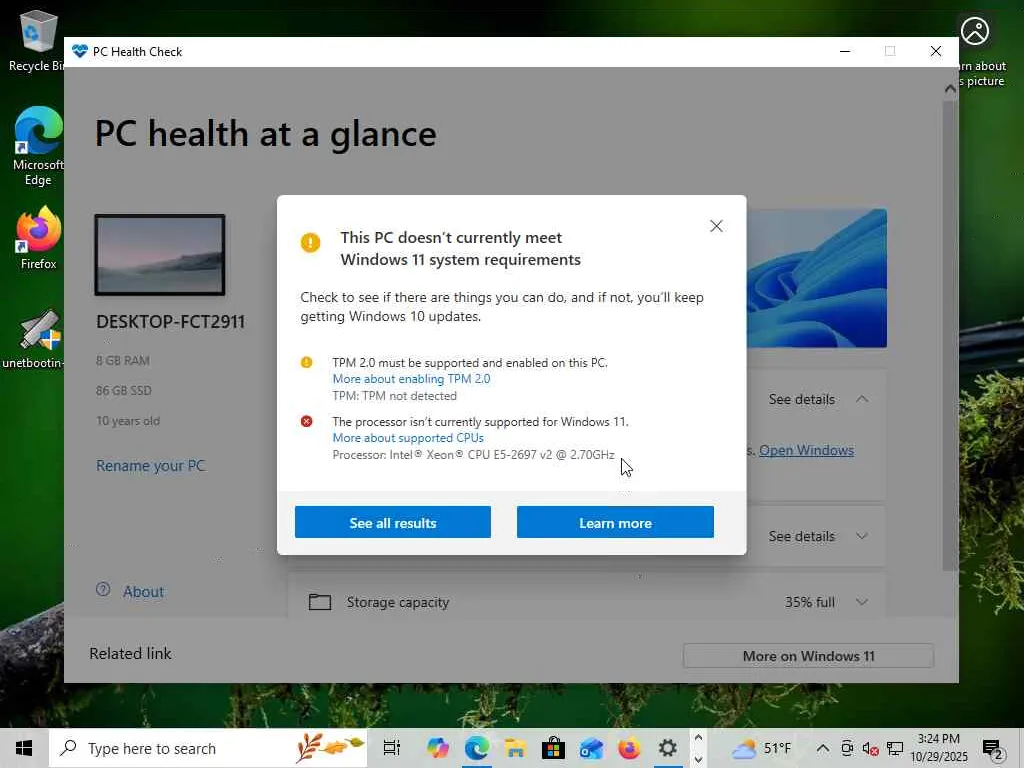
Task: Expand Storage capacity 35% full chevron
Action: 862,602
